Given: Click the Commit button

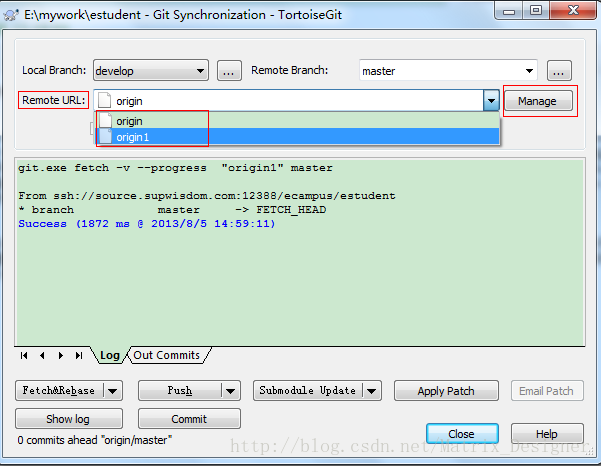Looking at the screenshot, I should point(189,418).
